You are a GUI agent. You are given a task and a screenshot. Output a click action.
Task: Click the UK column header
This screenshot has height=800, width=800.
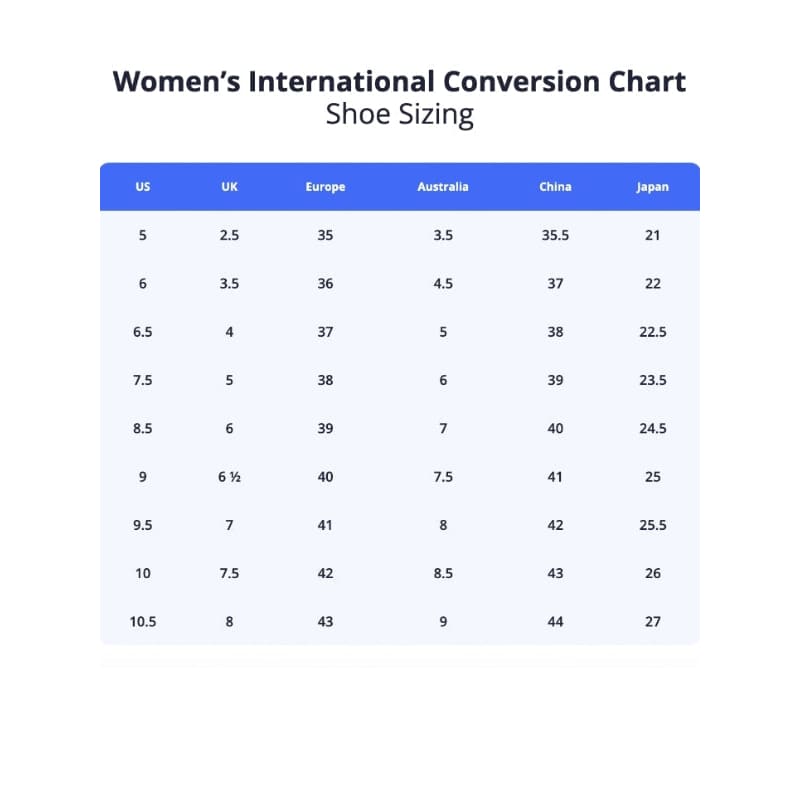[x=229, y=187]
